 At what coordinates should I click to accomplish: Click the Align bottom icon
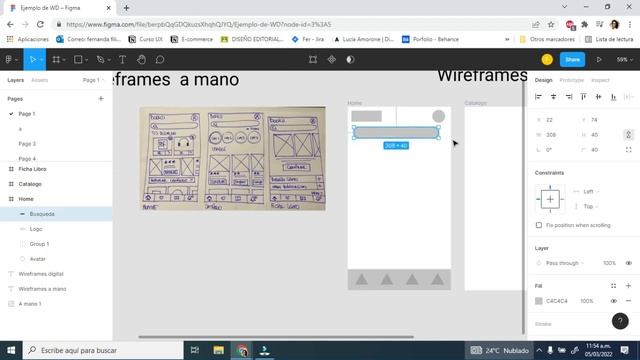(613, 97)
